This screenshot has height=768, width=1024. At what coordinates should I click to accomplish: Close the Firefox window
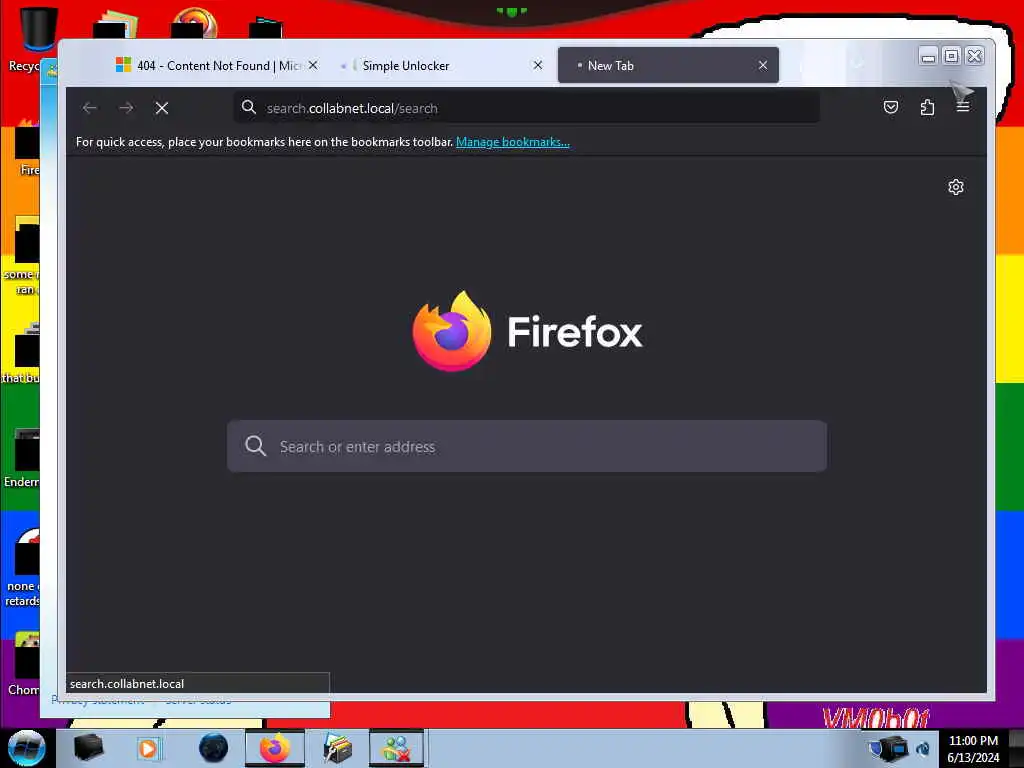click(x=974, y=57)
